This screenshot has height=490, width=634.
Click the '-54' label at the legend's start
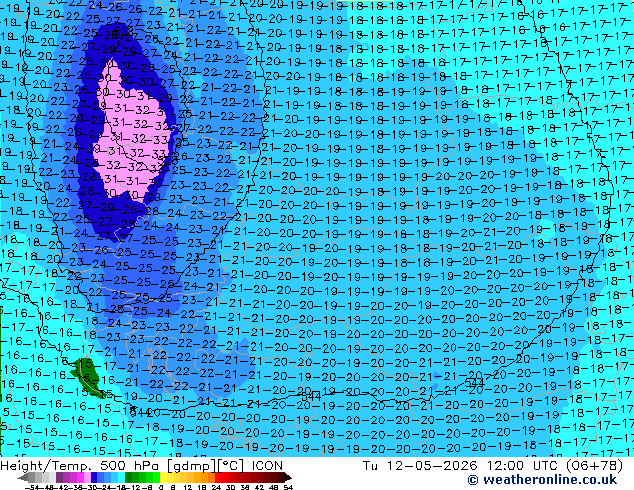coord(32,487)
